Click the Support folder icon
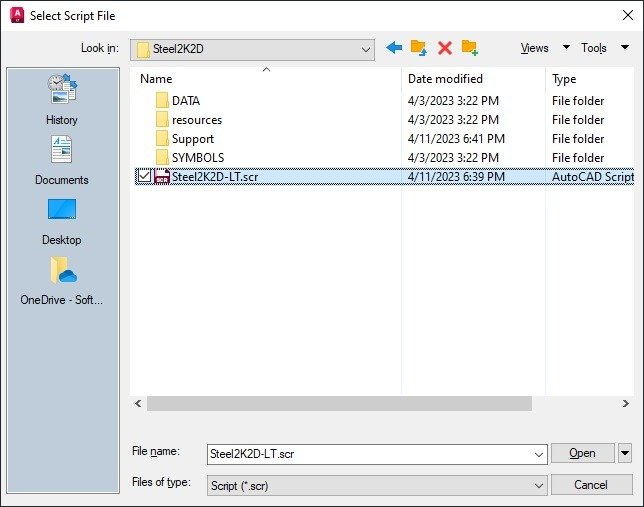The height and width of the screenshot is (507, 644). pos(162,138)
